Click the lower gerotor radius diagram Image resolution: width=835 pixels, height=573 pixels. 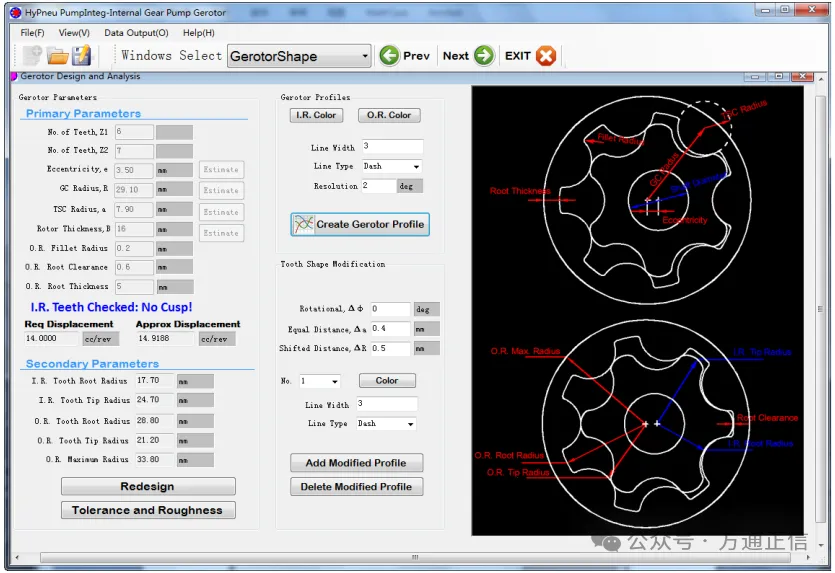(647, 424)
